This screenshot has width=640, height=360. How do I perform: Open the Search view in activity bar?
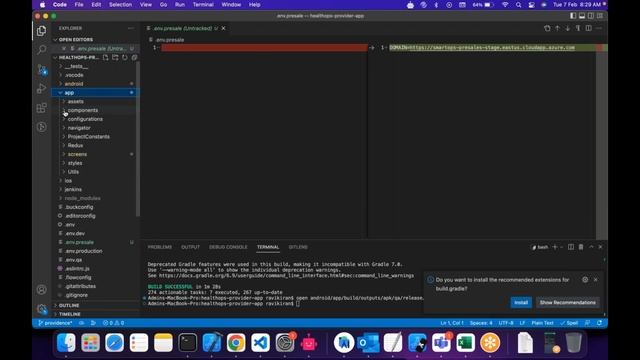pos(42,50)
